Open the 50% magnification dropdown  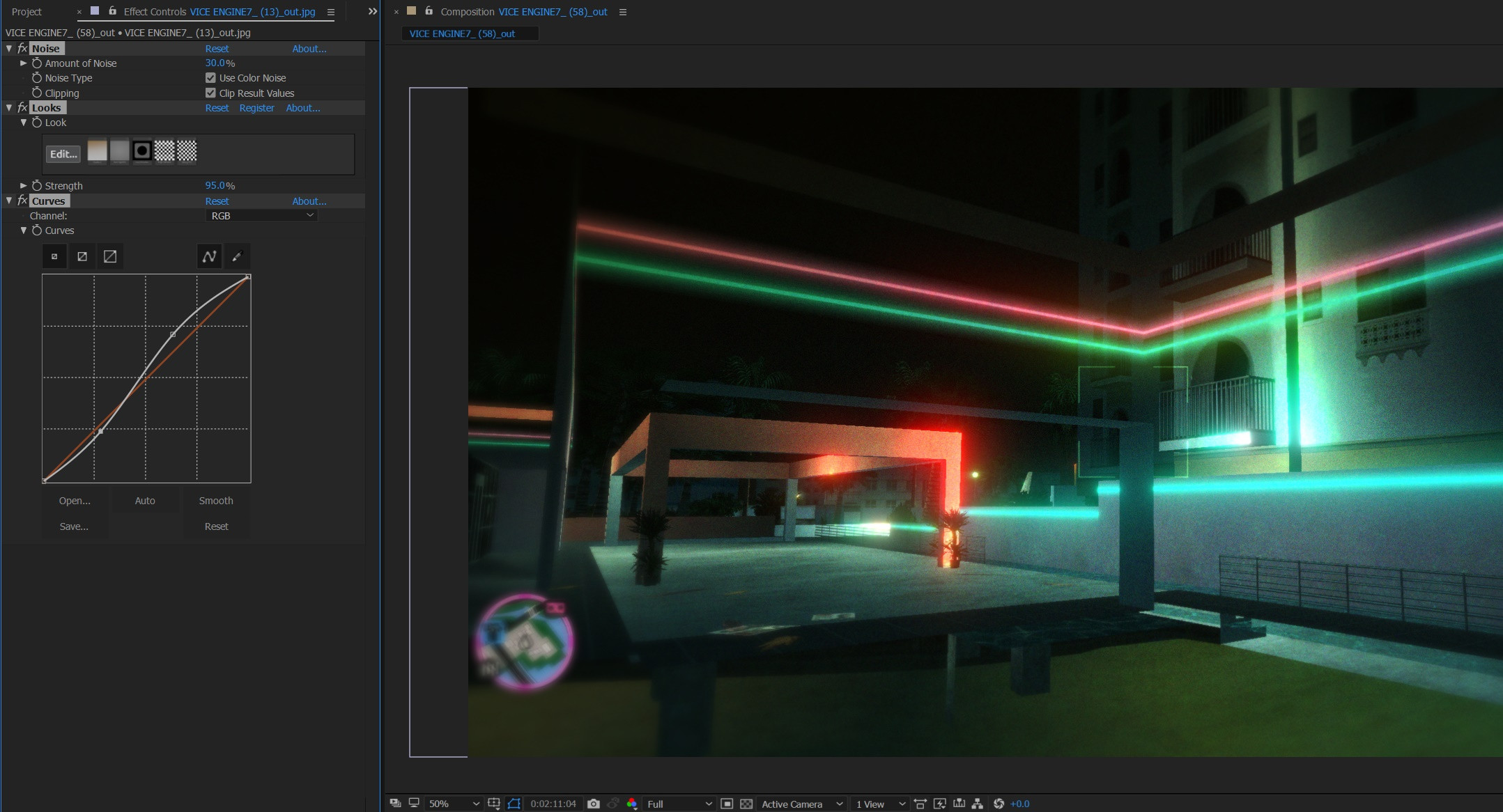[454, 804]
